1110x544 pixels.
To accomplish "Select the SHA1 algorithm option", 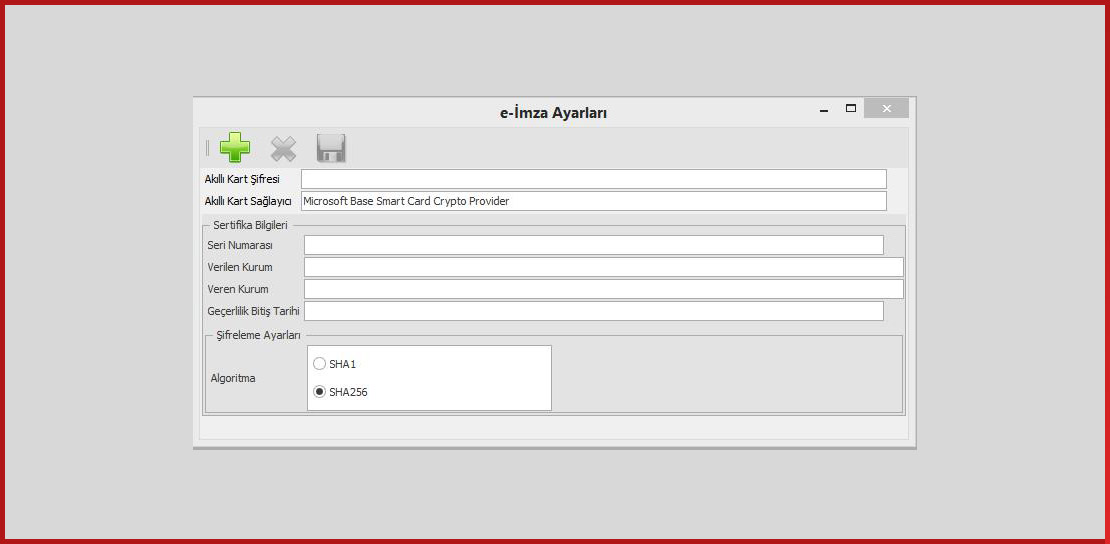I will (320, 364).
